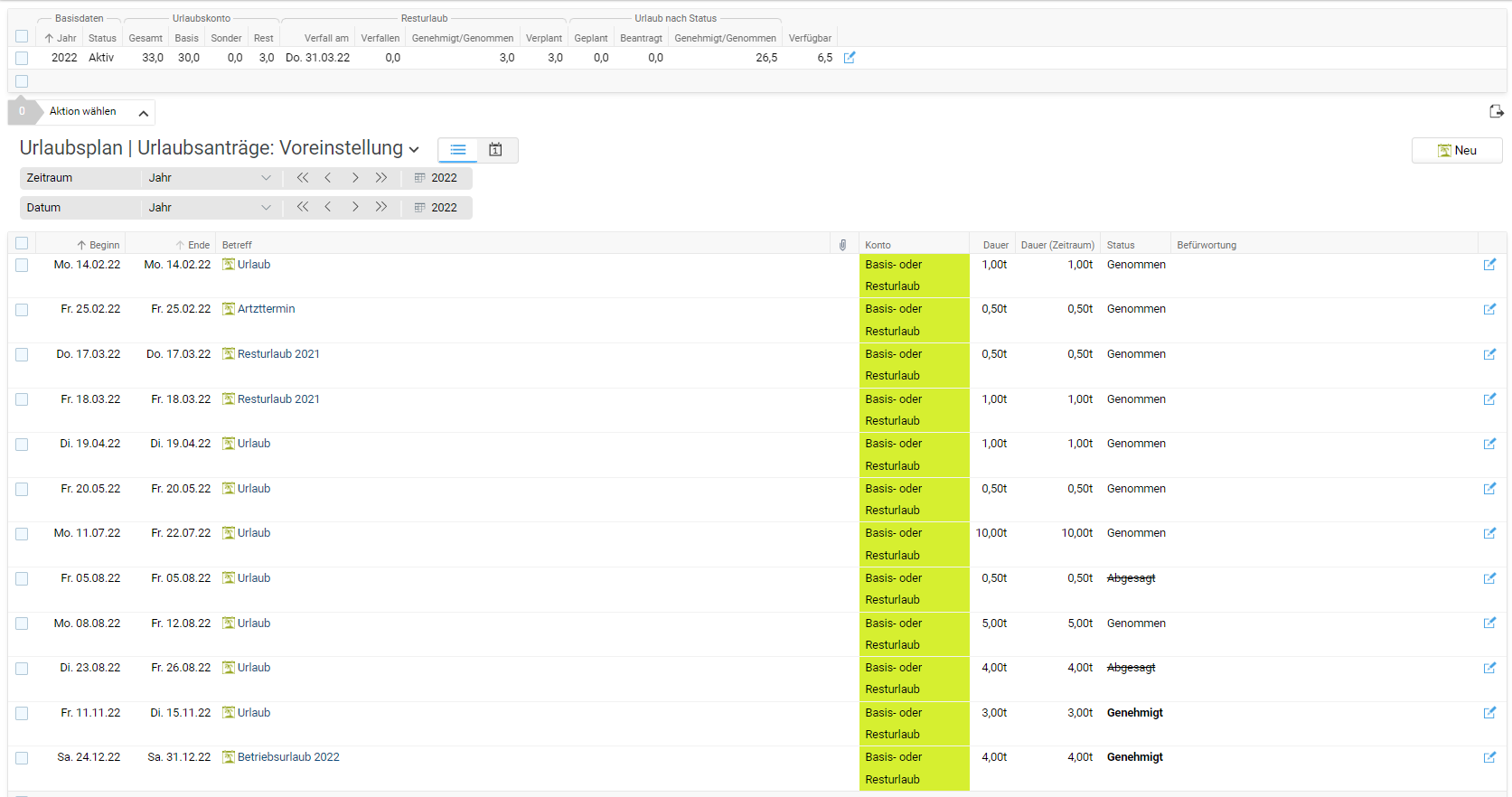Expand the Aktion wählen dropdown

point(143,113)
